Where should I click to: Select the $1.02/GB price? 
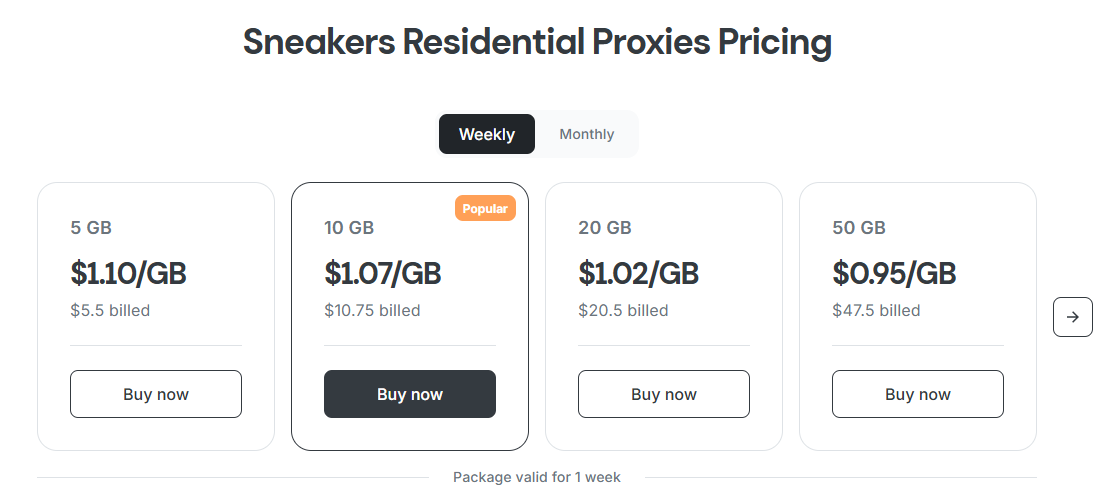(638, 273)
